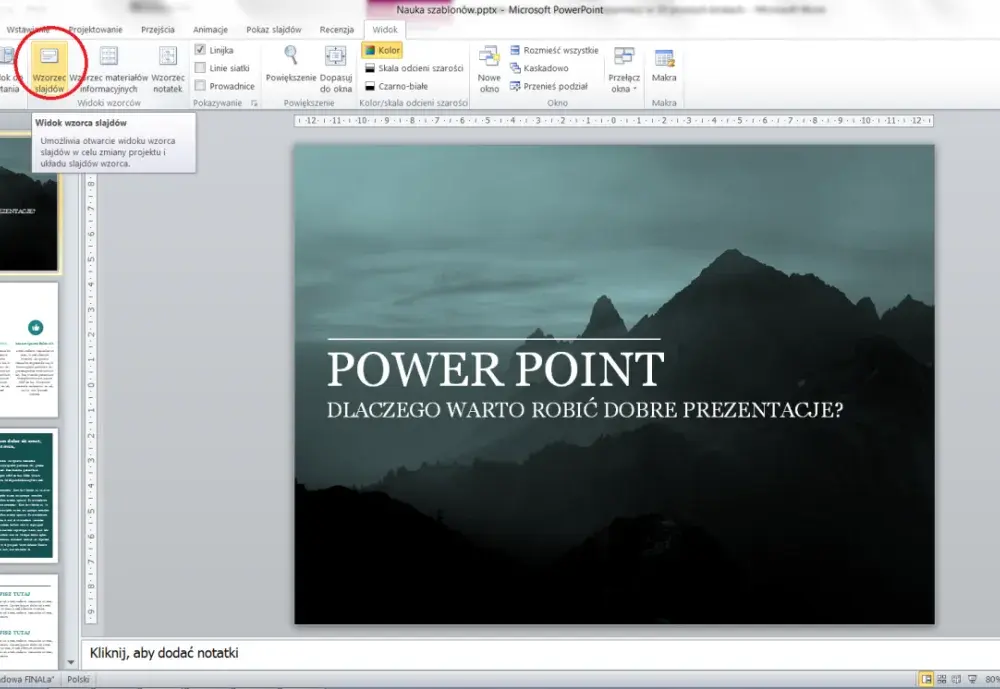Arrange windows Kaskadowo
Viewport: 1000px width, 689px height.
[539, 68]
